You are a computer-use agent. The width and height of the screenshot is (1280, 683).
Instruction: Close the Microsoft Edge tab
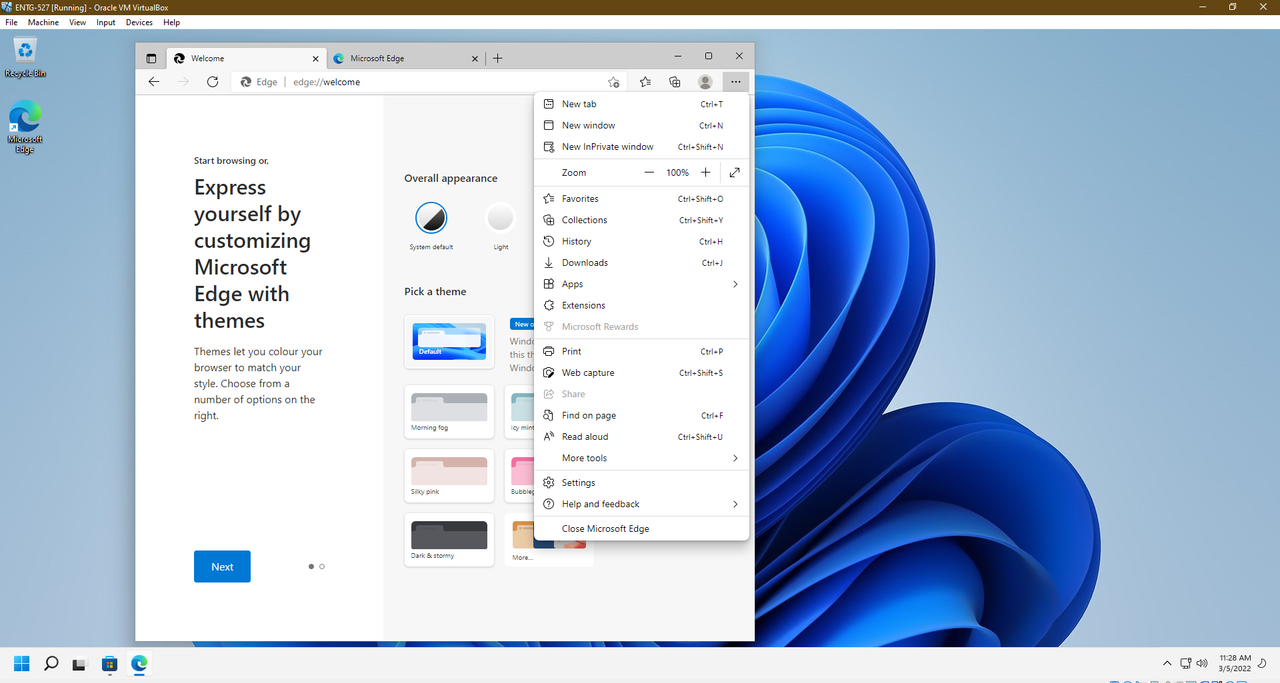click(x=474, y=58)
